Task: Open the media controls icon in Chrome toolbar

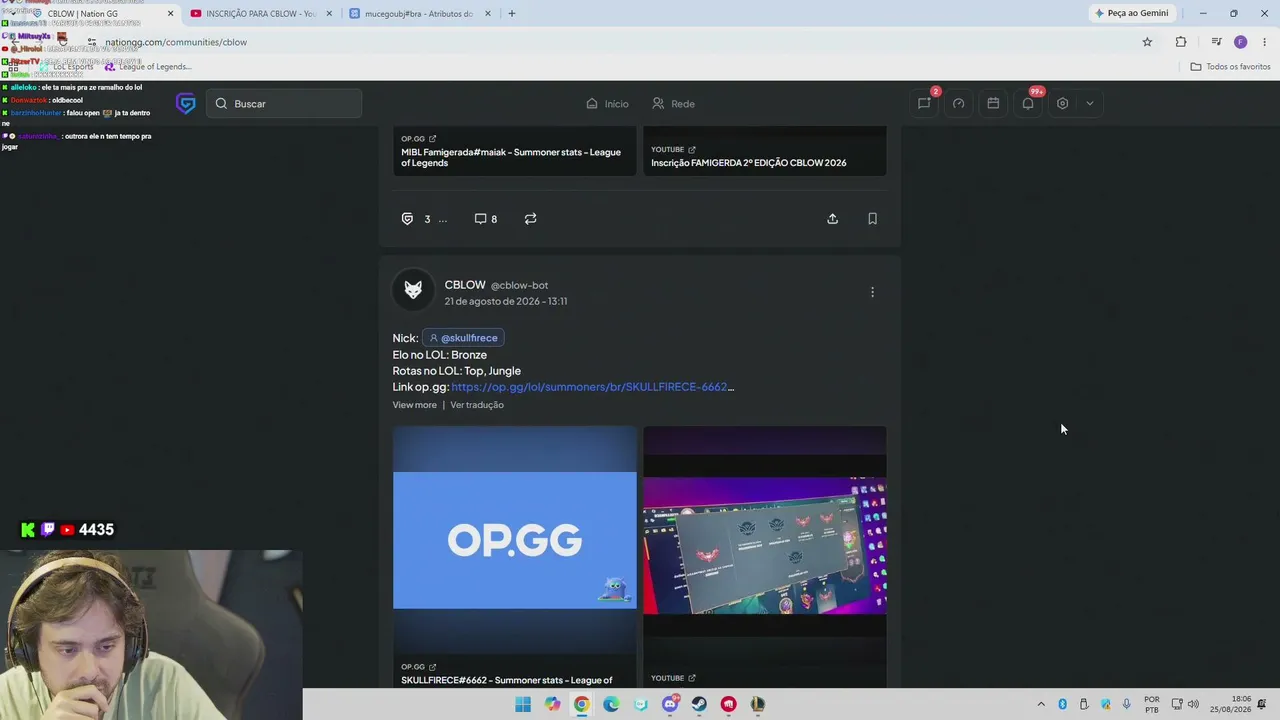Action: pos(1216,42)
